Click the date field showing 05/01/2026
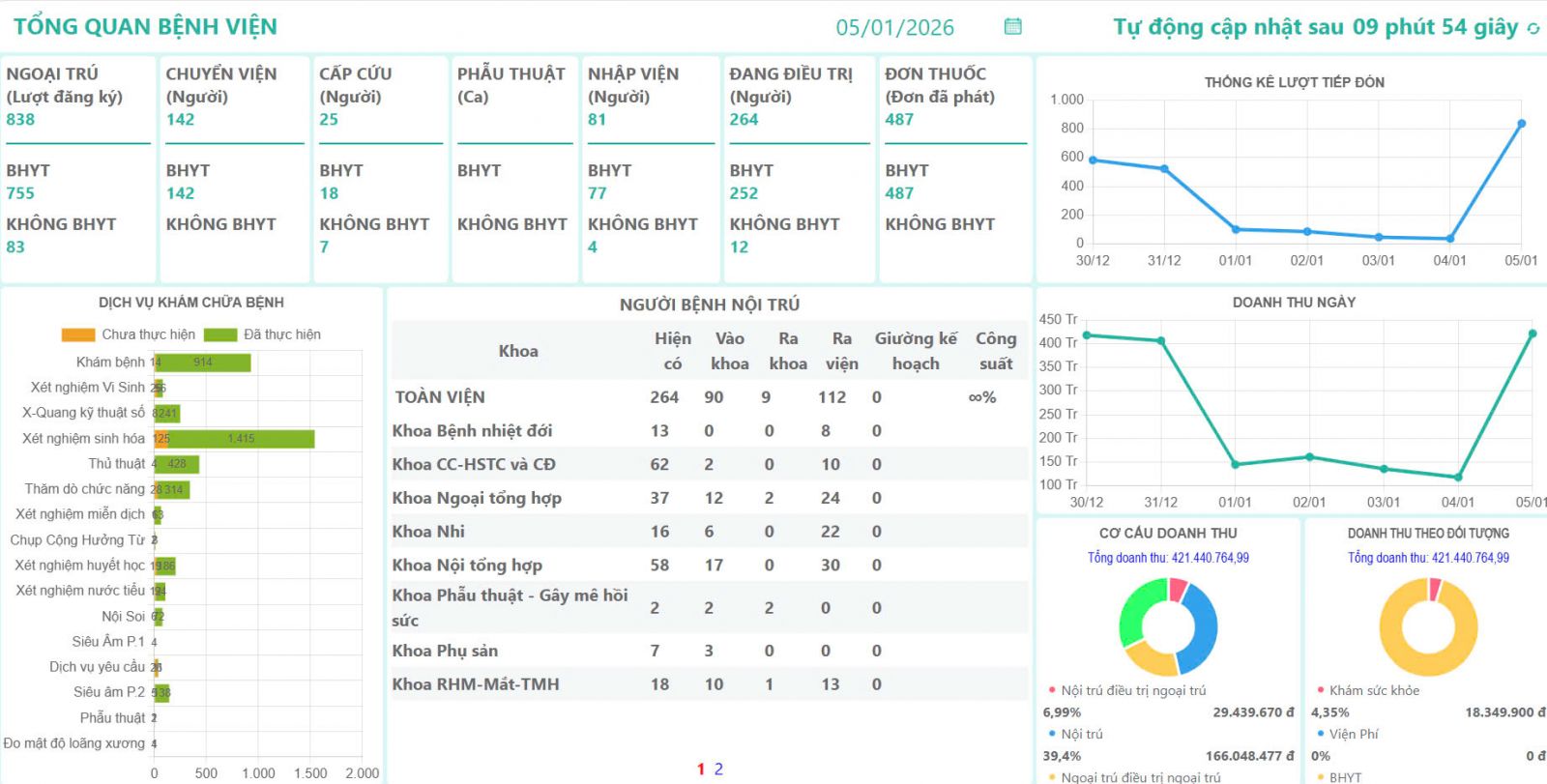1547x784 pixels. 894,27
